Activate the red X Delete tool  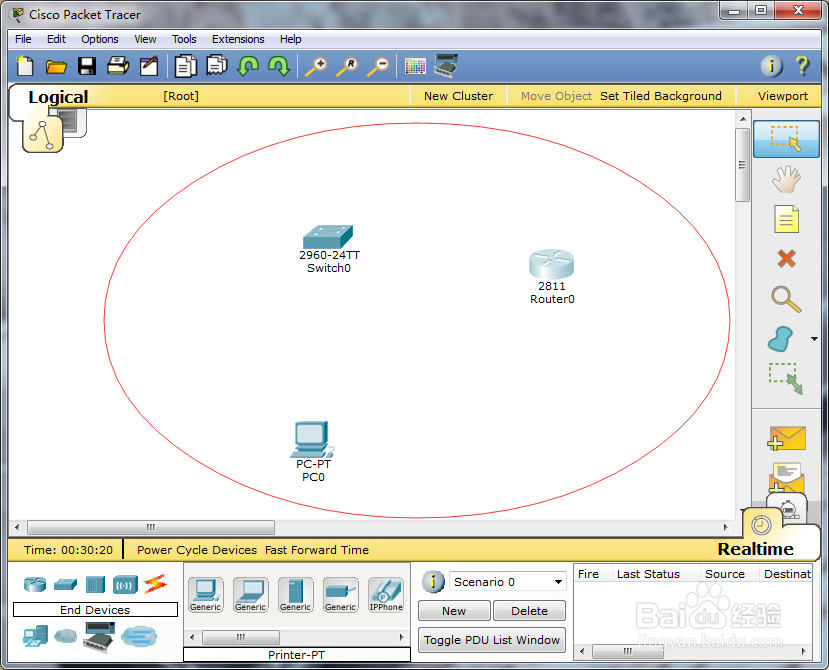pyautogui.click(x=786, y=259)
